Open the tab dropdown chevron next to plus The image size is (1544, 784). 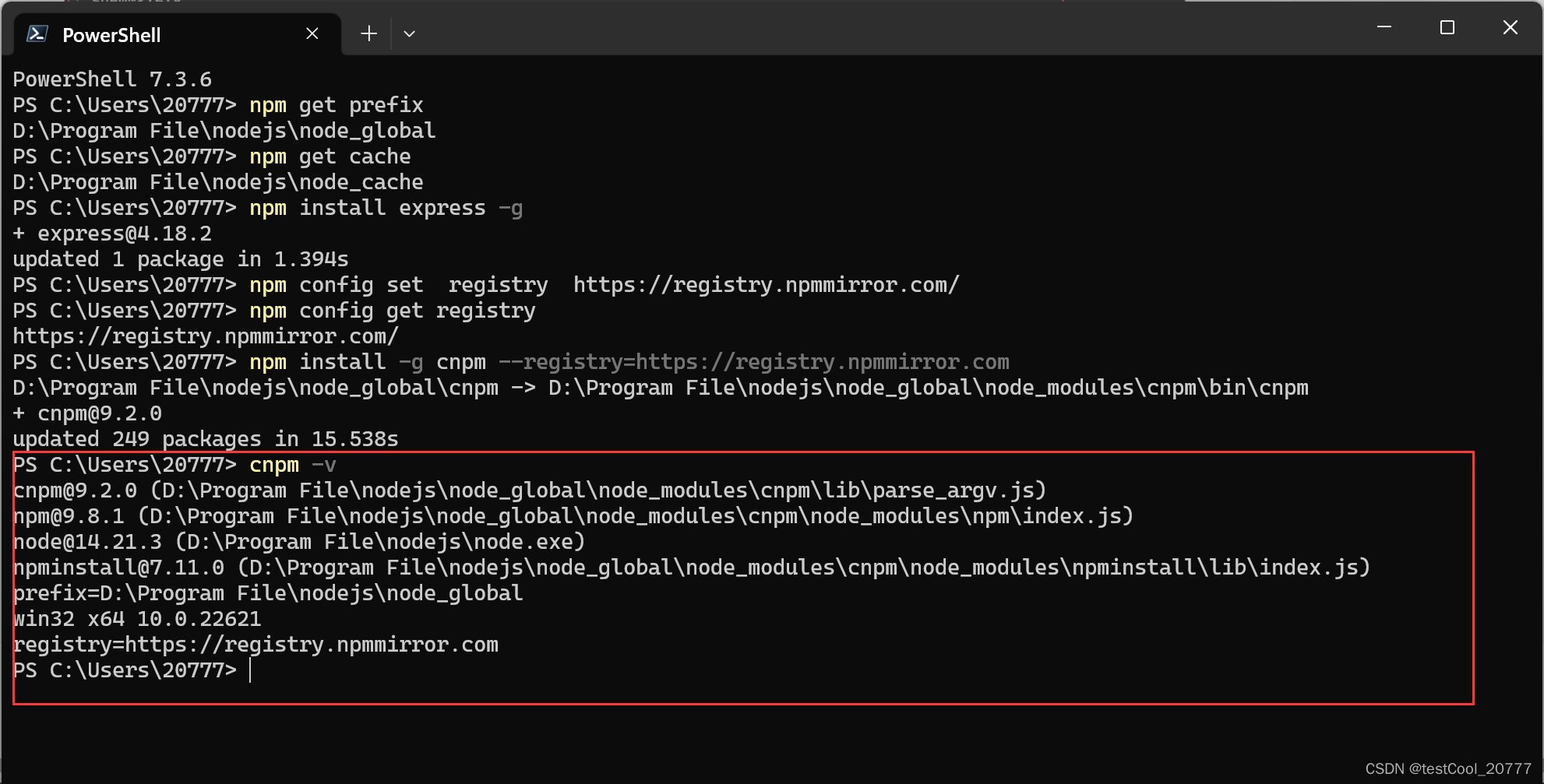click(409, 33)
